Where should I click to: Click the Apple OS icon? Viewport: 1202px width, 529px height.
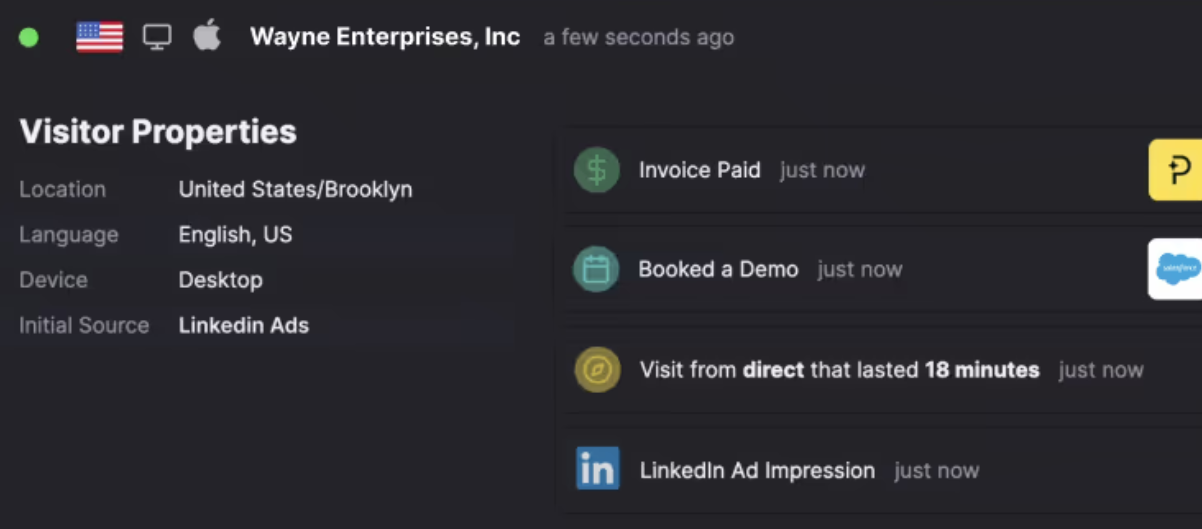207,36
